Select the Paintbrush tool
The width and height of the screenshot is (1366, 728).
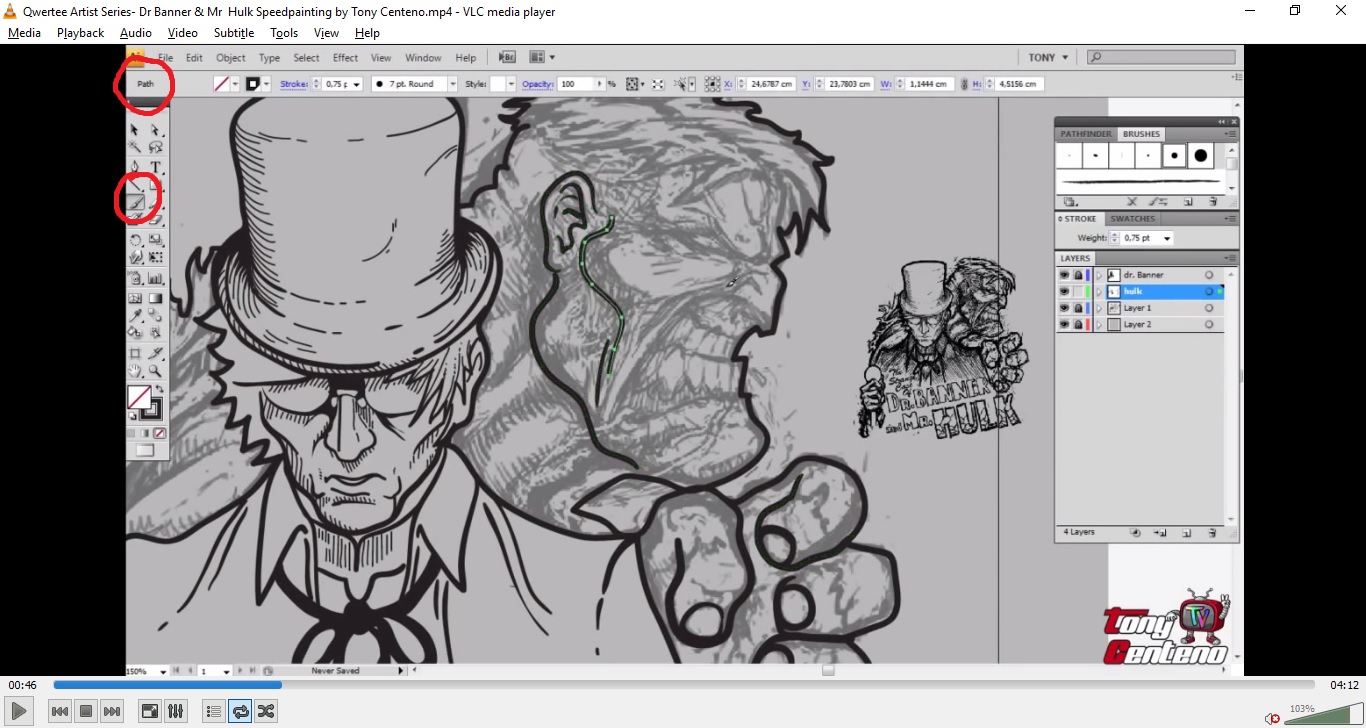pos(135,203)
